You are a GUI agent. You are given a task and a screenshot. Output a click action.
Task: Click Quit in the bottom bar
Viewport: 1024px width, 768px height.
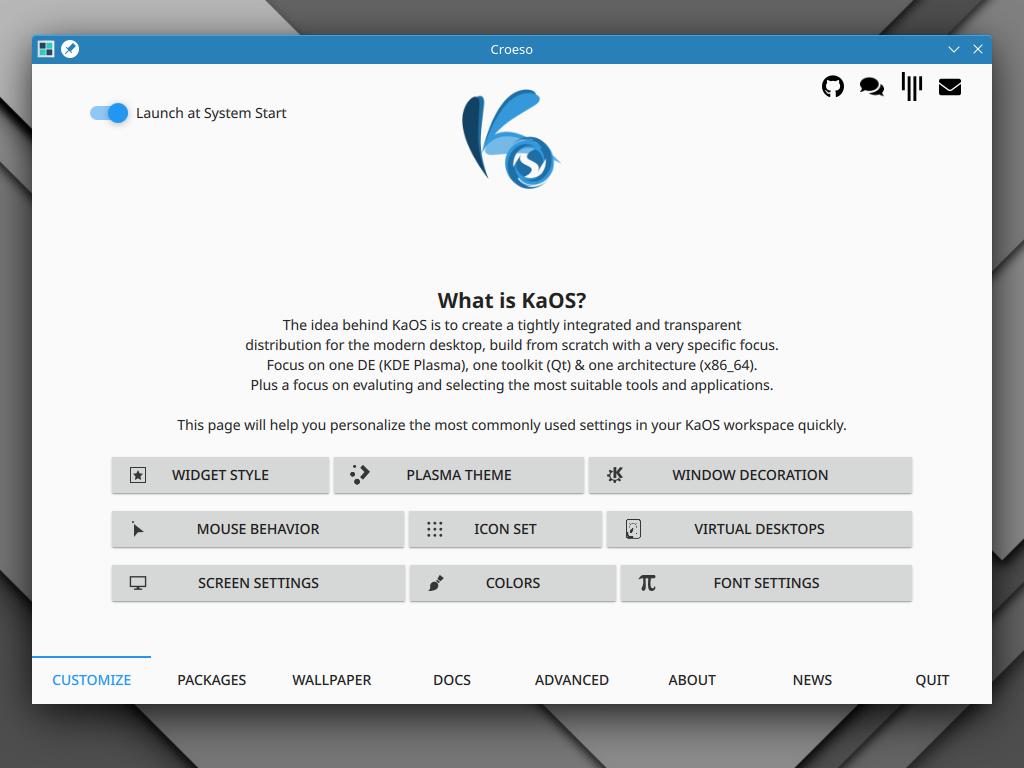click(932, 680)
